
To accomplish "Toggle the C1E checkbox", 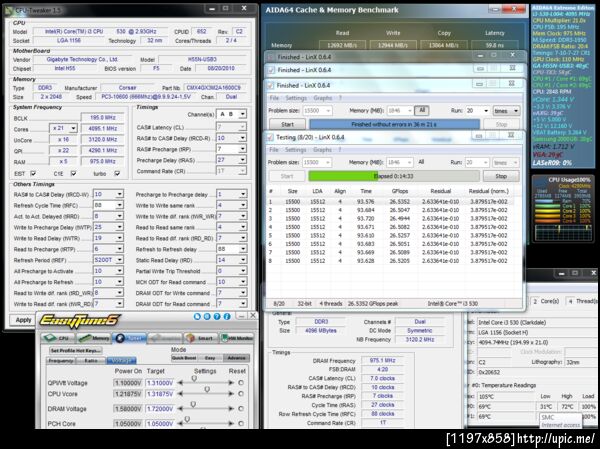I will coord(73,173).
